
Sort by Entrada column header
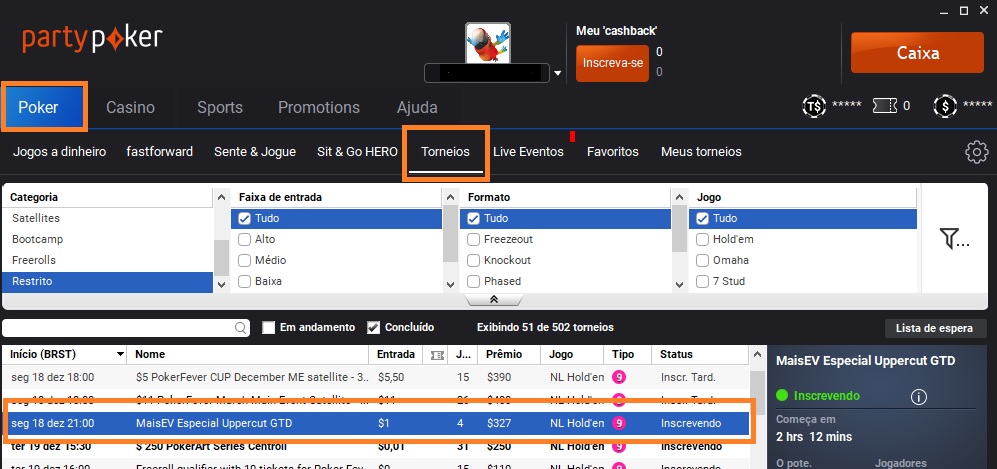pos(395,354)
